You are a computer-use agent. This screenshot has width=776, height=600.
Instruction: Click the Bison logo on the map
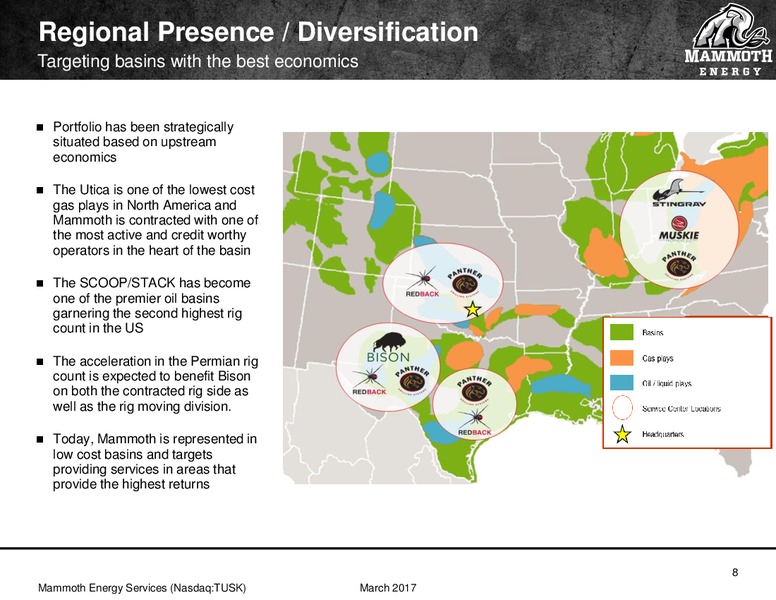388,348
